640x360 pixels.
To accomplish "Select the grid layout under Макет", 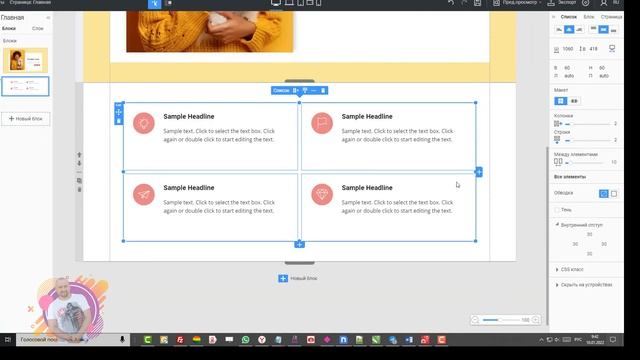I will [x=560, y=101].
